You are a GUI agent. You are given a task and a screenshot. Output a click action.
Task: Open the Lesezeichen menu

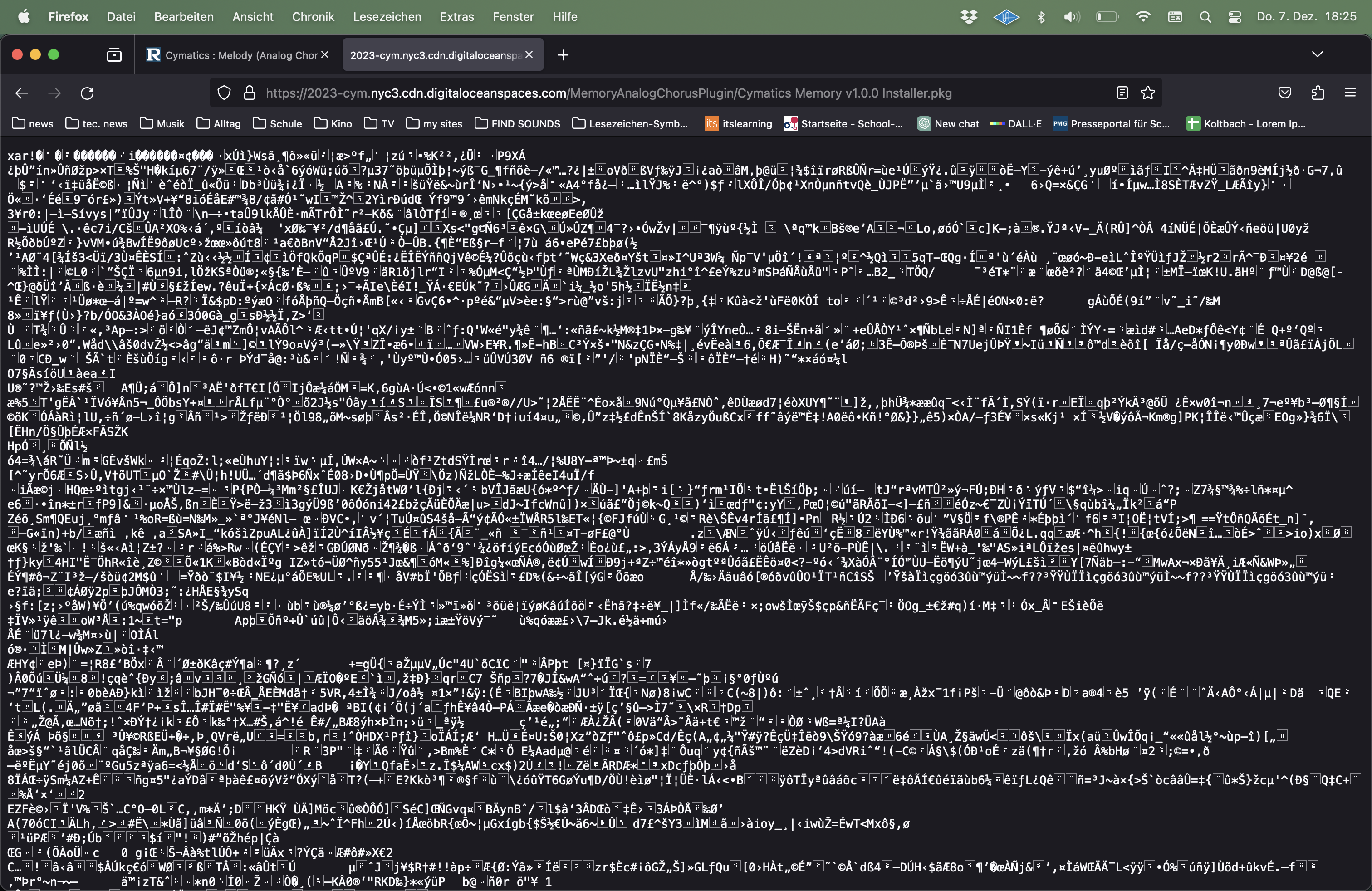387,17
